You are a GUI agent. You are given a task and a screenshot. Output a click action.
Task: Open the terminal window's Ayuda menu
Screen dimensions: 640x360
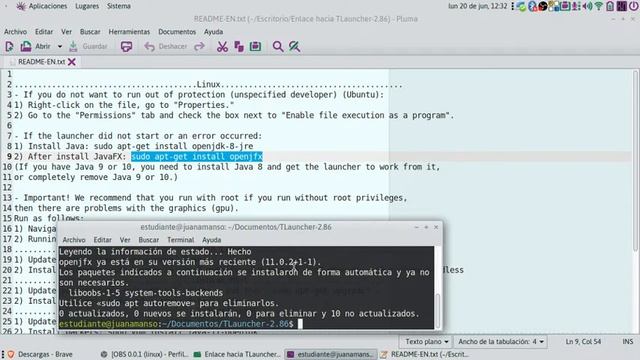click(x=211, y=240)
